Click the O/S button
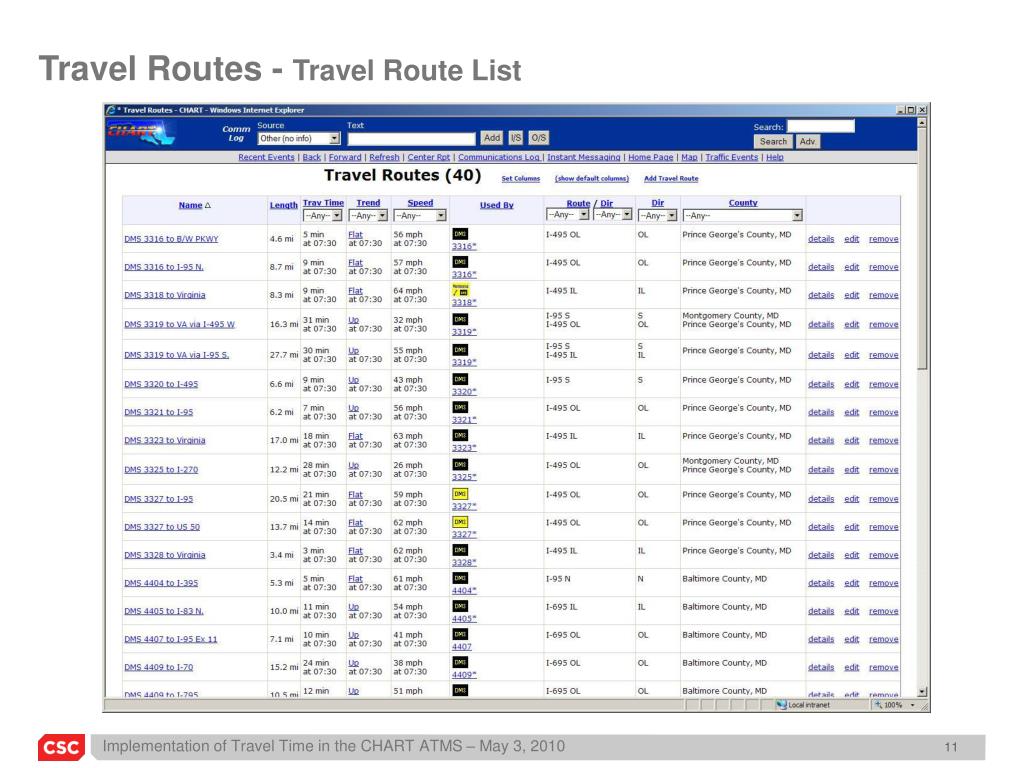 click(x=538, y=138)
